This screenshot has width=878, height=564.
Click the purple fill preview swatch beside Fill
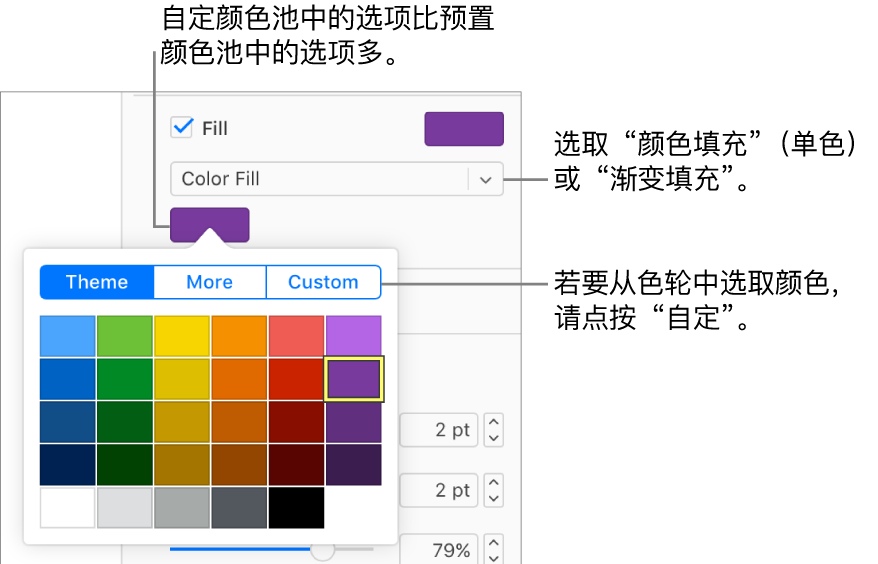464,129
